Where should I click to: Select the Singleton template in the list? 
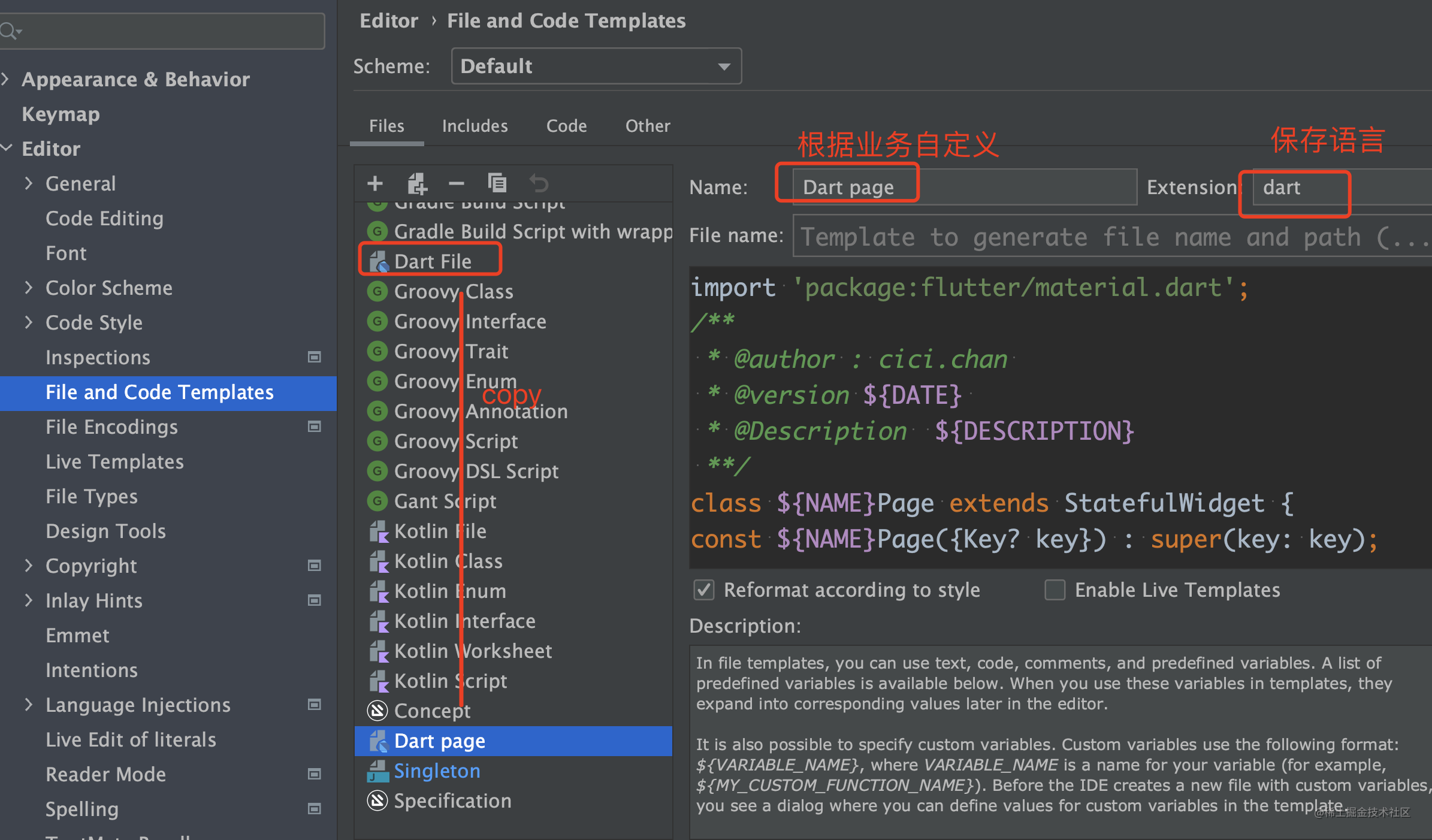pos(437,771)
